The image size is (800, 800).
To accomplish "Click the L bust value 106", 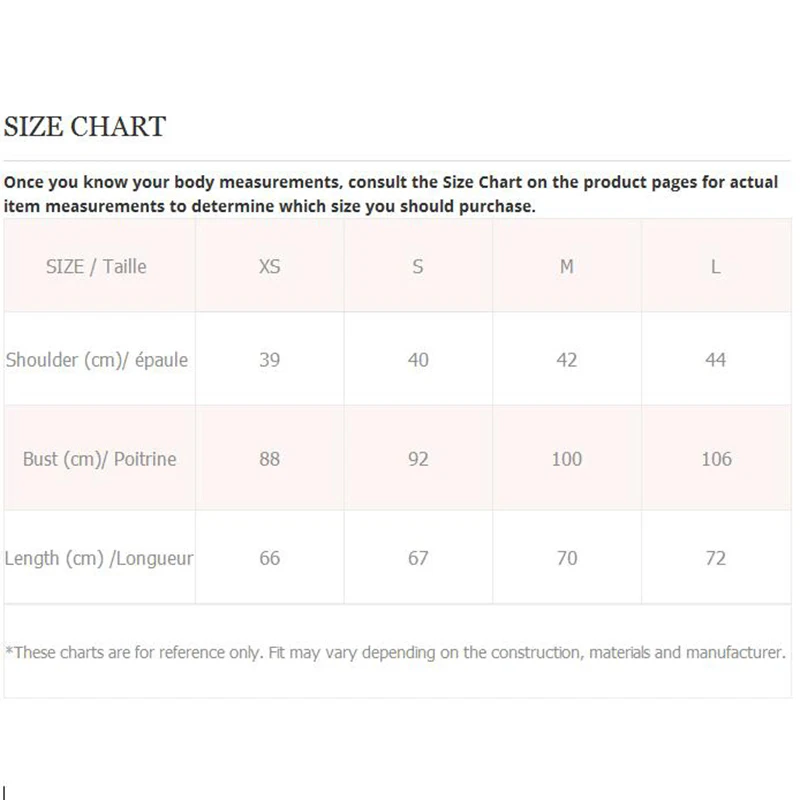I will tap(716, 459).
